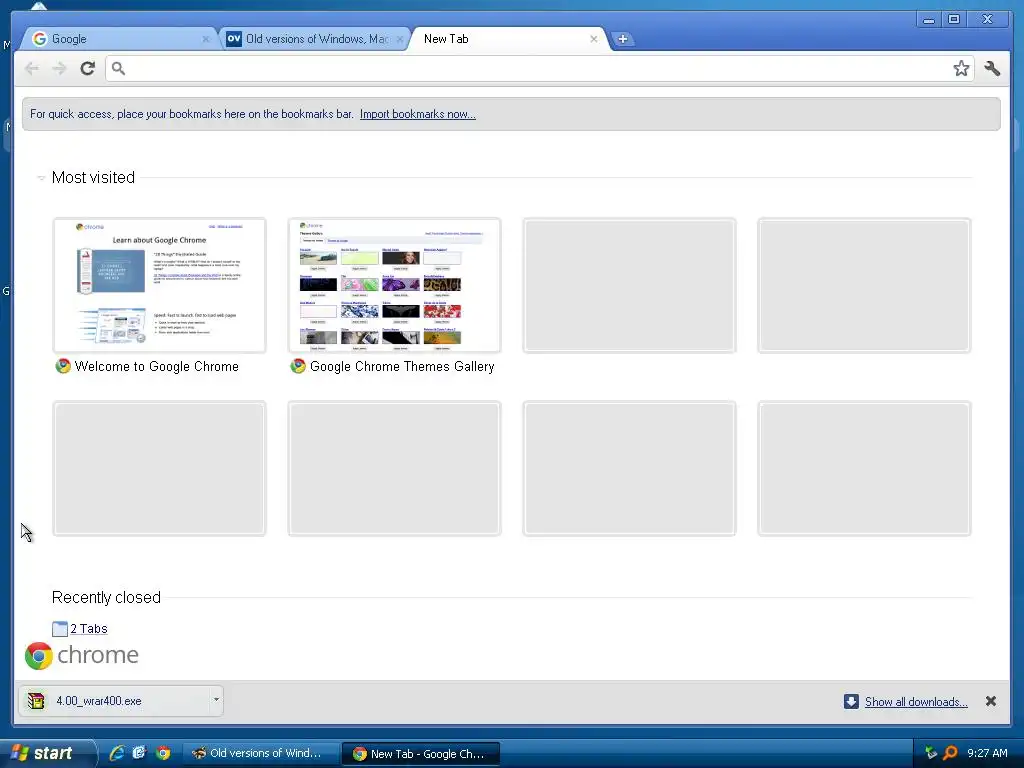Viewport: 1024px width, 768px height.
Task: Close the Google tab
Action: tap(206, 39)
